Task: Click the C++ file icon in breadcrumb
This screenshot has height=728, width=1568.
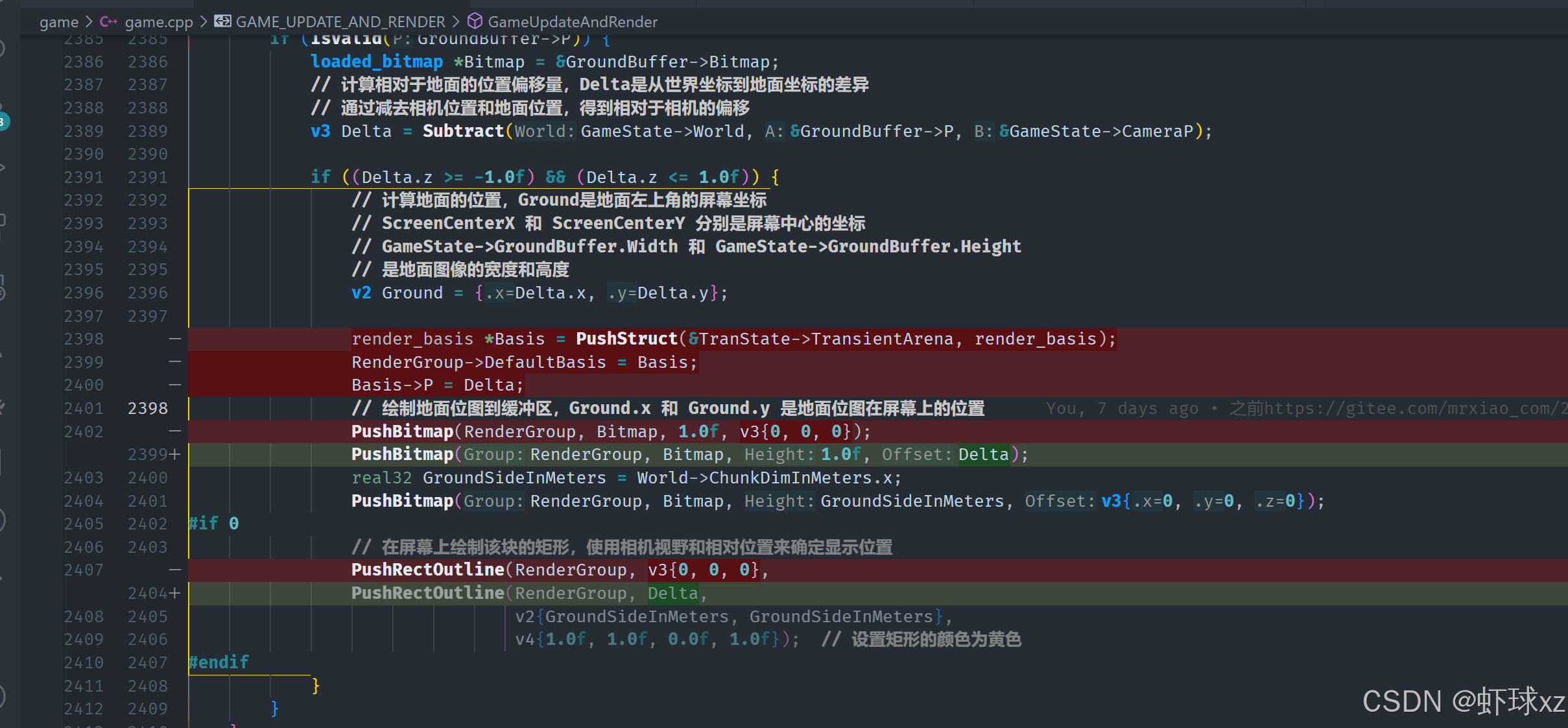Action: click(x=108, y=22)
